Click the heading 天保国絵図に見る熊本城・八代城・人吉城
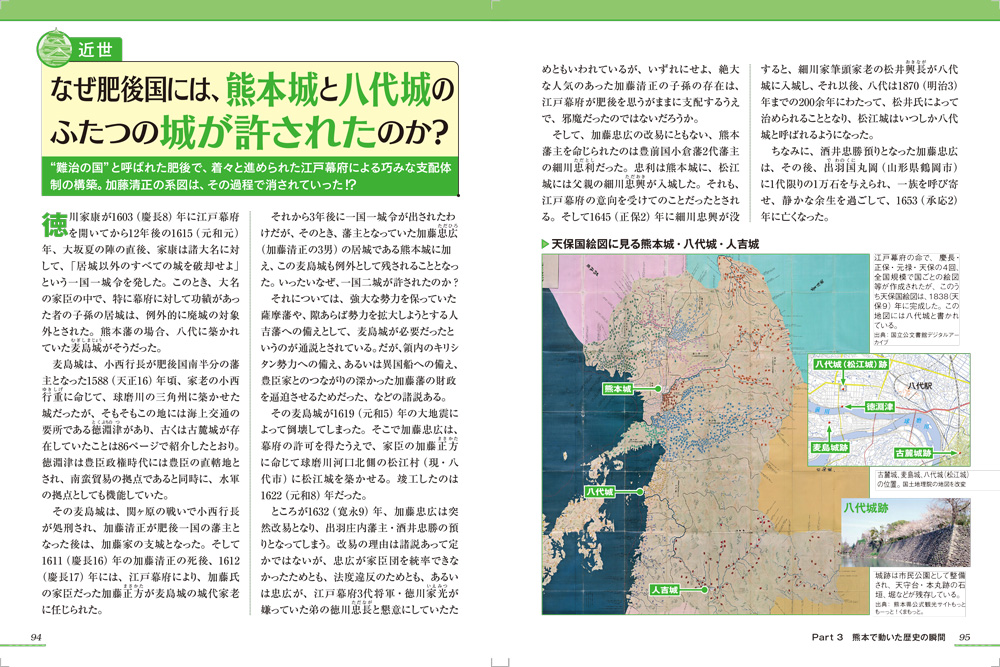Image resolution: width=1000 pixels, height=667 pixels. pyautogui.click(x=655, y=244)
